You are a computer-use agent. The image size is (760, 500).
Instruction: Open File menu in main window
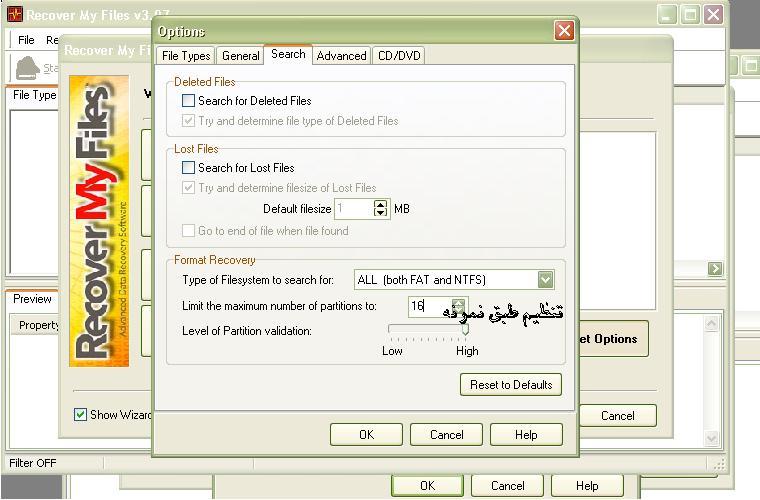(26, 40)
